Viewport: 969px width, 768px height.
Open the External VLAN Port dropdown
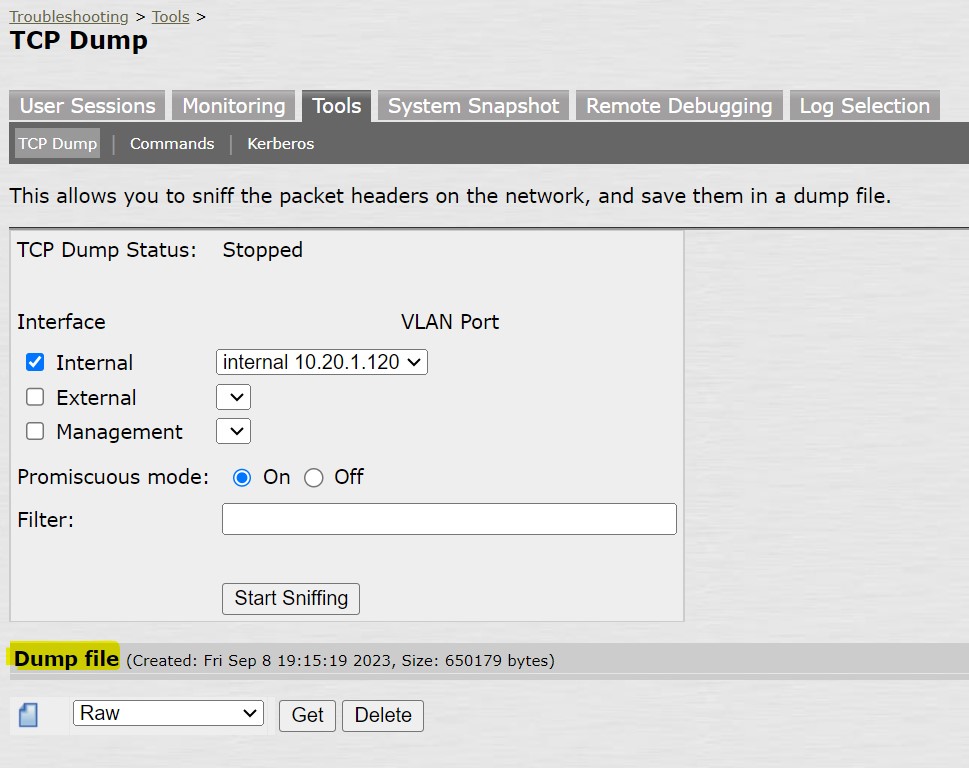tap(233, 397)
